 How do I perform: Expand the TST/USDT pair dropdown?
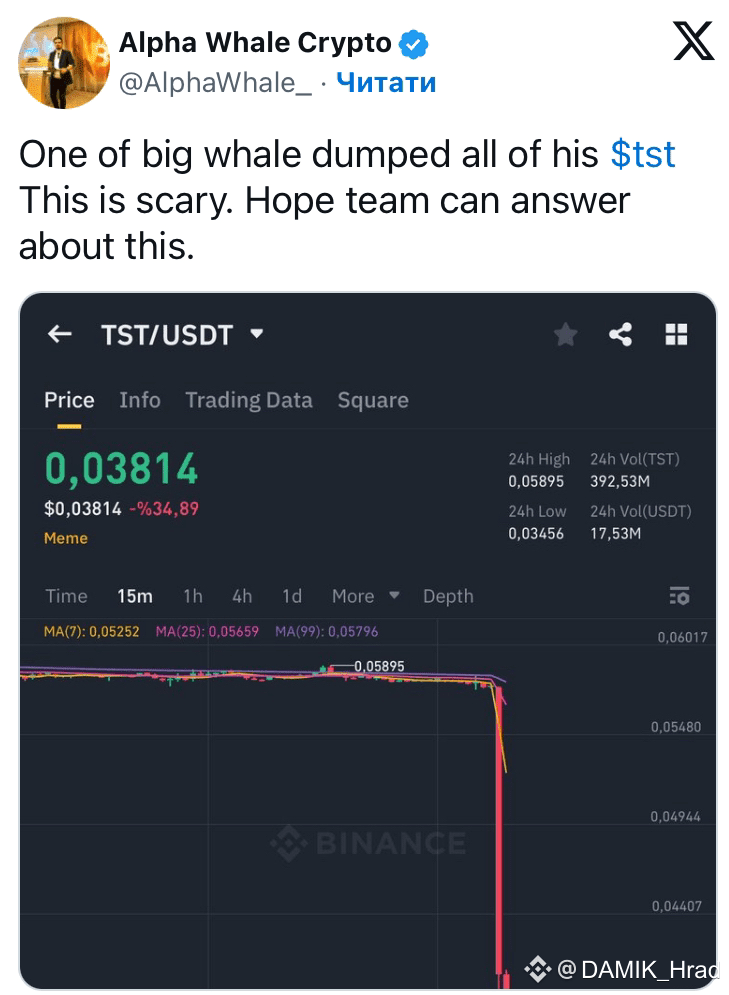click(x=257, y=333)
